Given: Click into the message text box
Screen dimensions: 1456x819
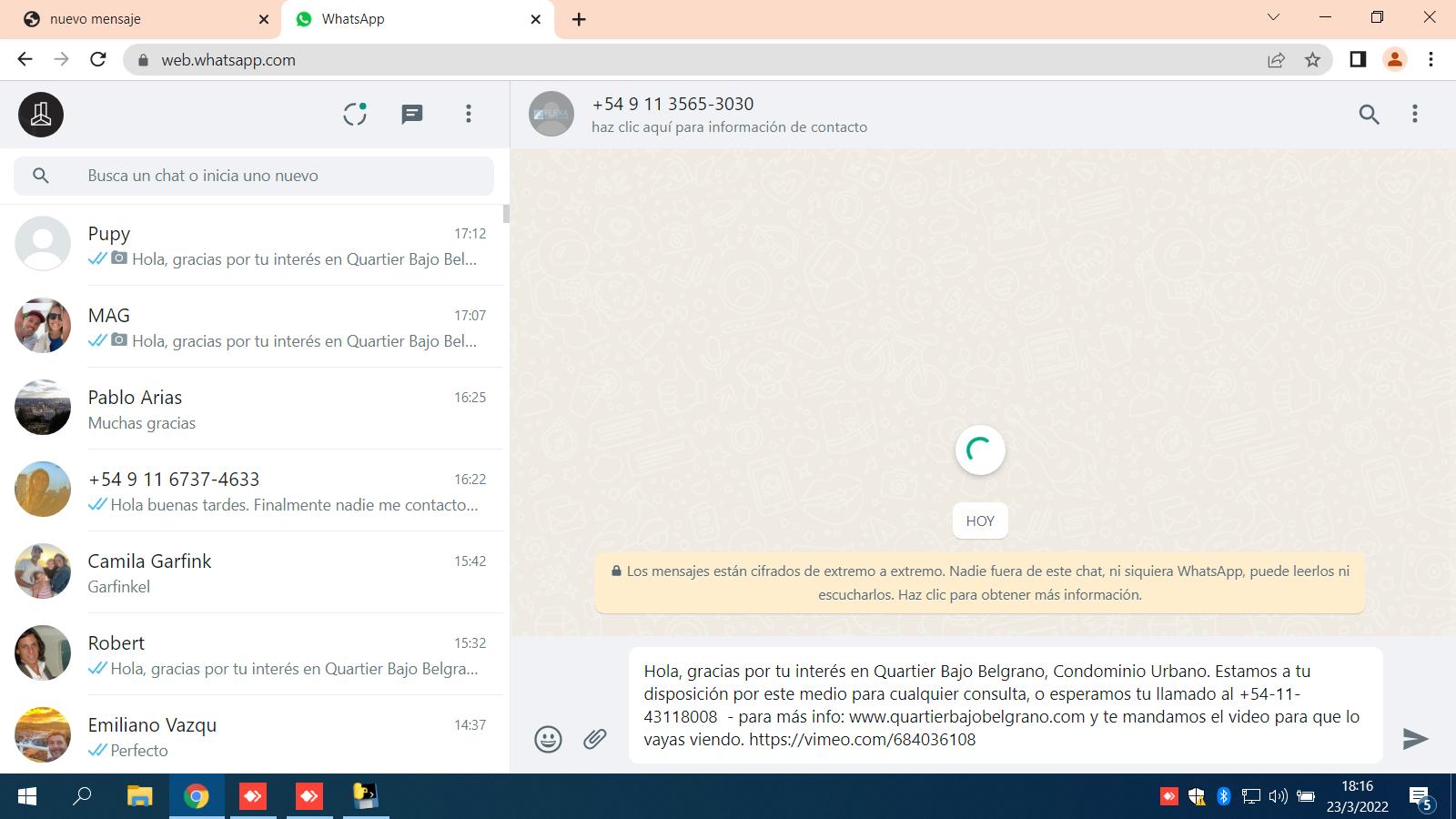Looking at the screenshot, I should click(1006, 705).
